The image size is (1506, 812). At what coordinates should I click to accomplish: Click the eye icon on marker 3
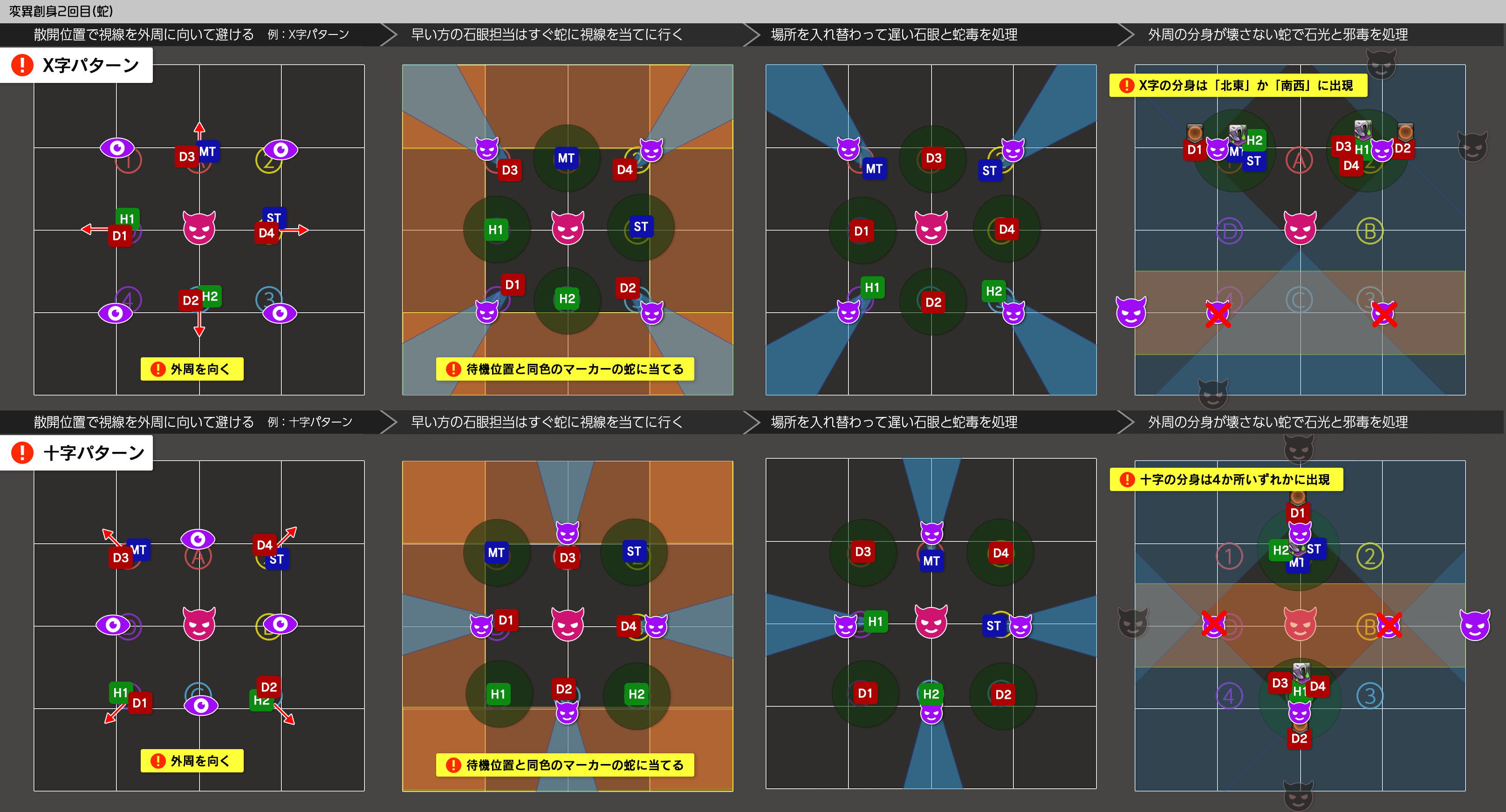pos(280,314)
